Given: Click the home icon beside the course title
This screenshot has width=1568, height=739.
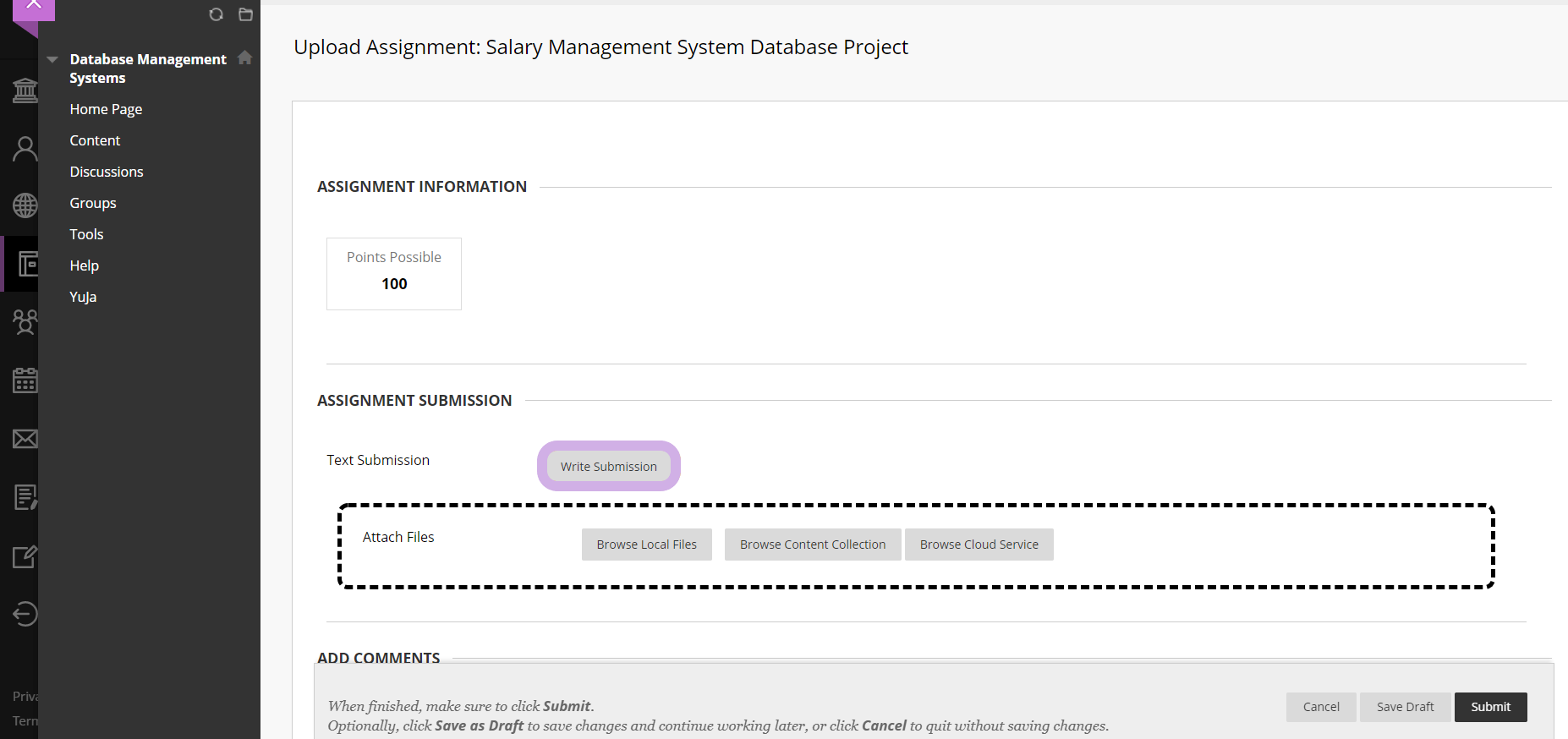Looking at the screenshot, I should [245, 57].
